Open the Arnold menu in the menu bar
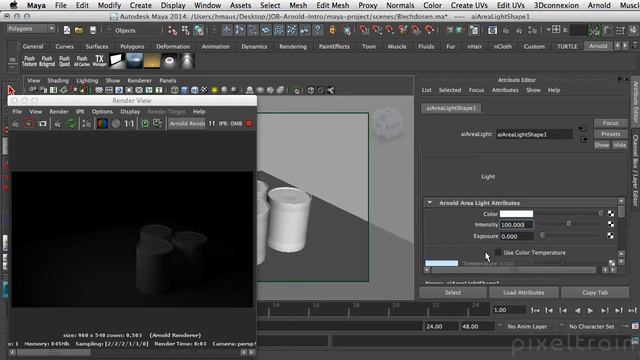 coord(599,5)
